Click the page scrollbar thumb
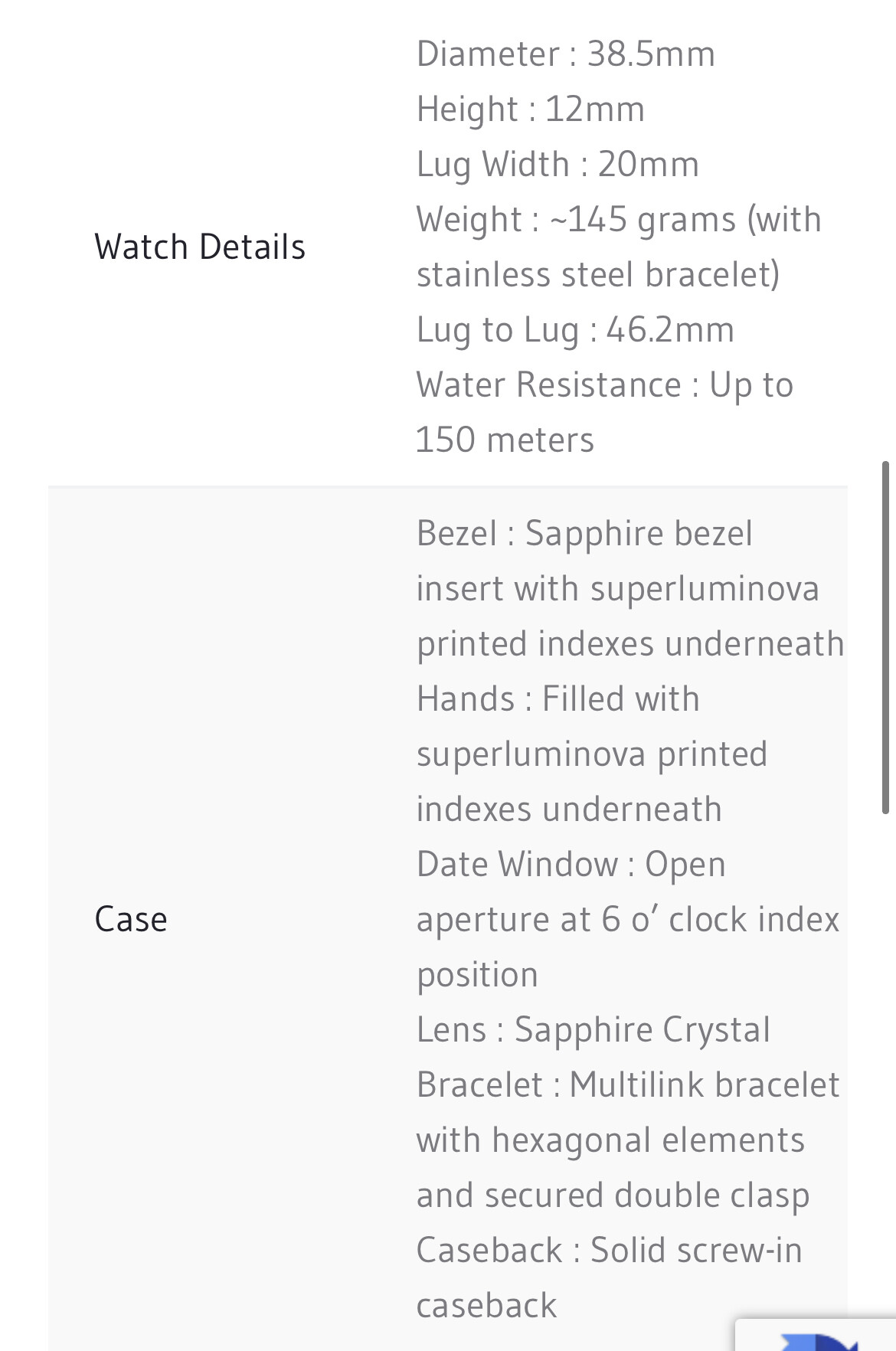 pos(885,637)
